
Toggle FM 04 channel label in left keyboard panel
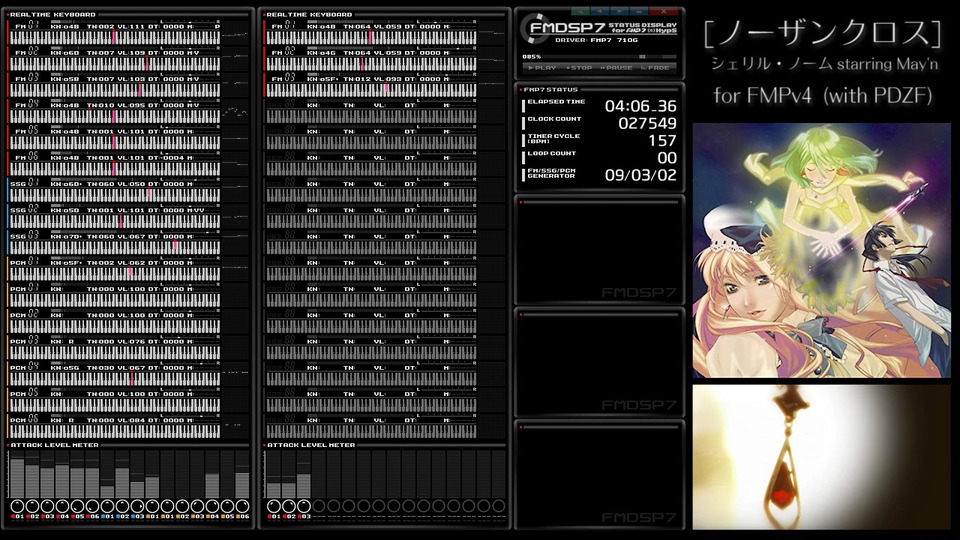26,105
